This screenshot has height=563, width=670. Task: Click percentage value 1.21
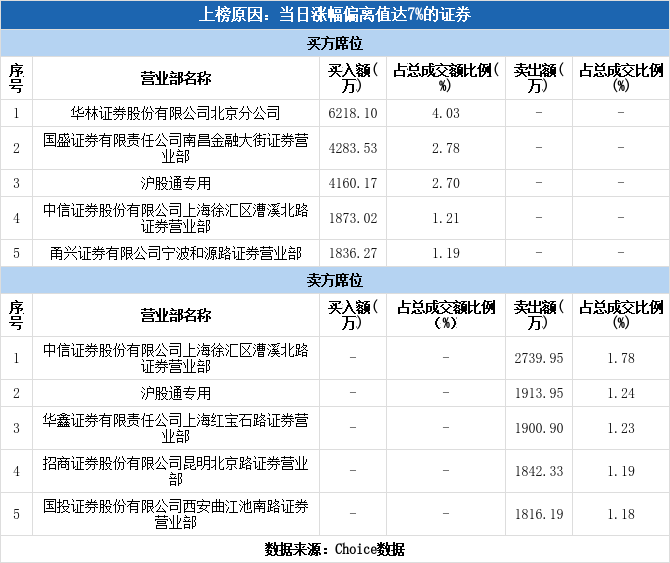pos(446,218)
